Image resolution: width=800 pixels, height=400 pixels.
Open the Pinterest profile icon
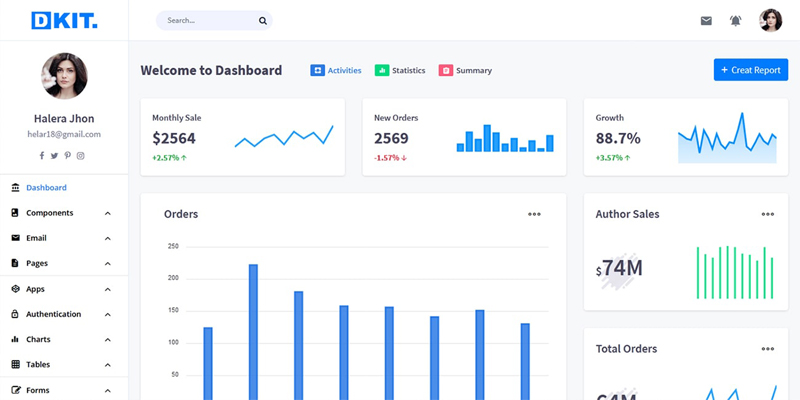click(x=67, y=156)
